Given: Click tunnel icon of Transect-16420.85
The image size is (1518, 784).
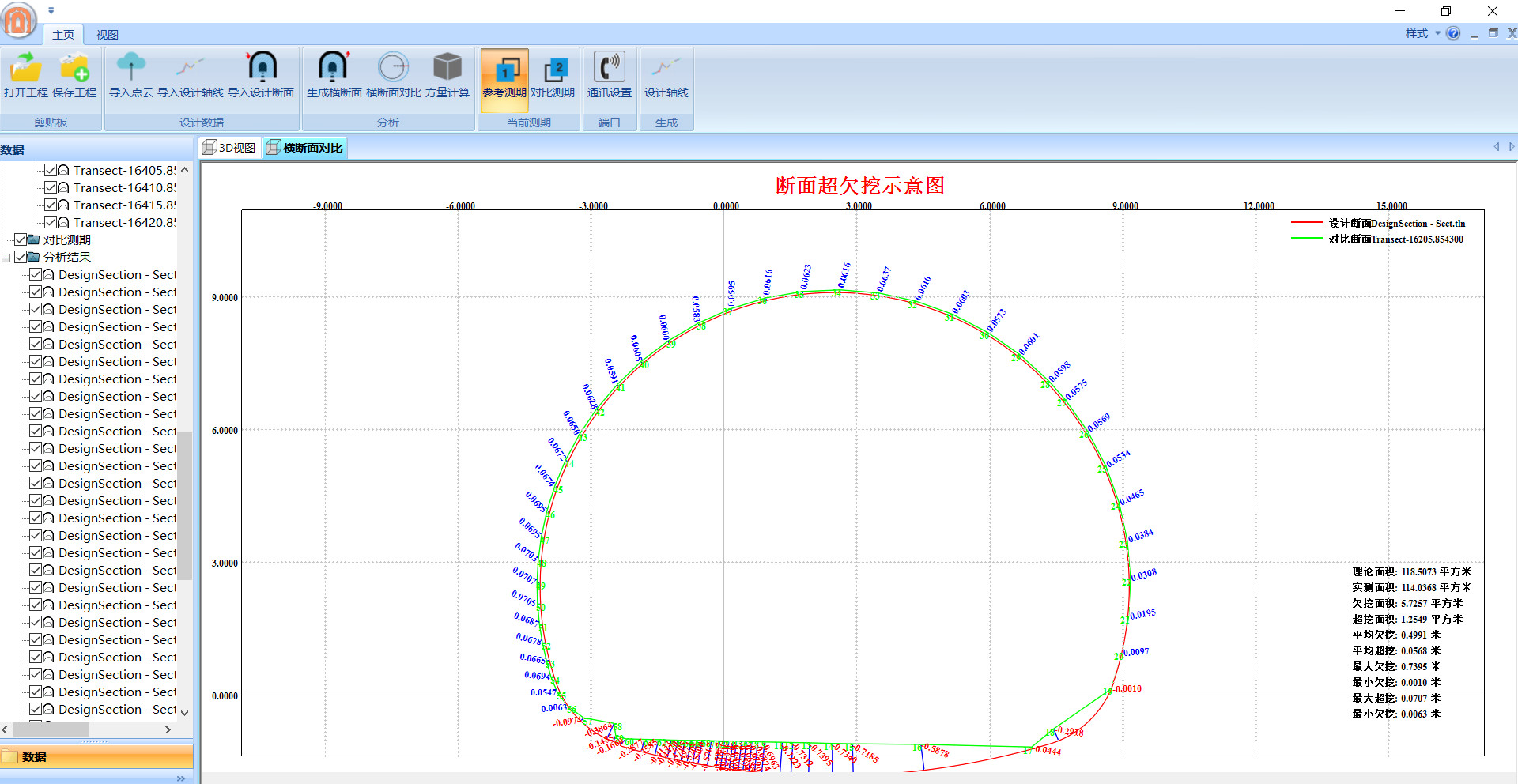Looking at the screenshot, I should (x=64, y=222).
